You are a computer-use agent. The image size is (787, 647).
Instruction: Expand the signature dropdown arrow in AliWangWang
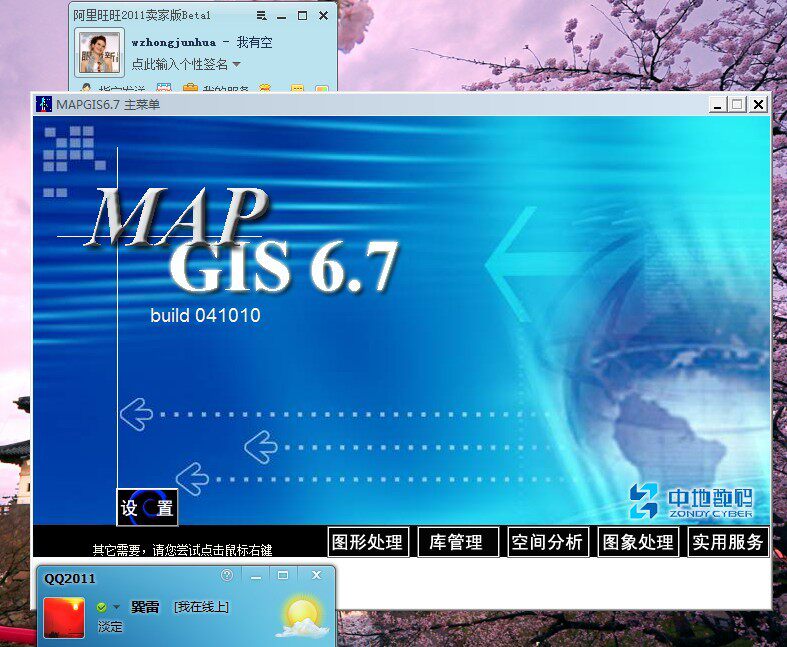[236, 64]
